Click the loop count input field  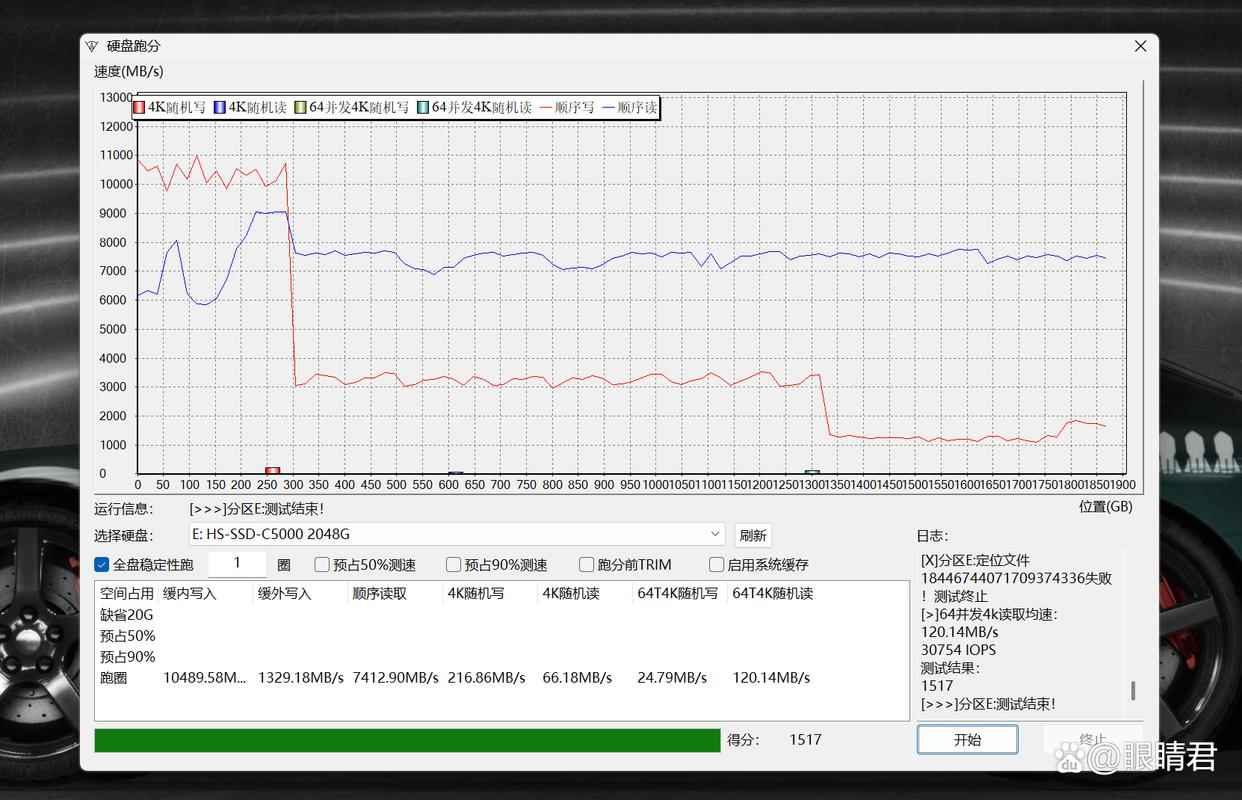point(237,564)
